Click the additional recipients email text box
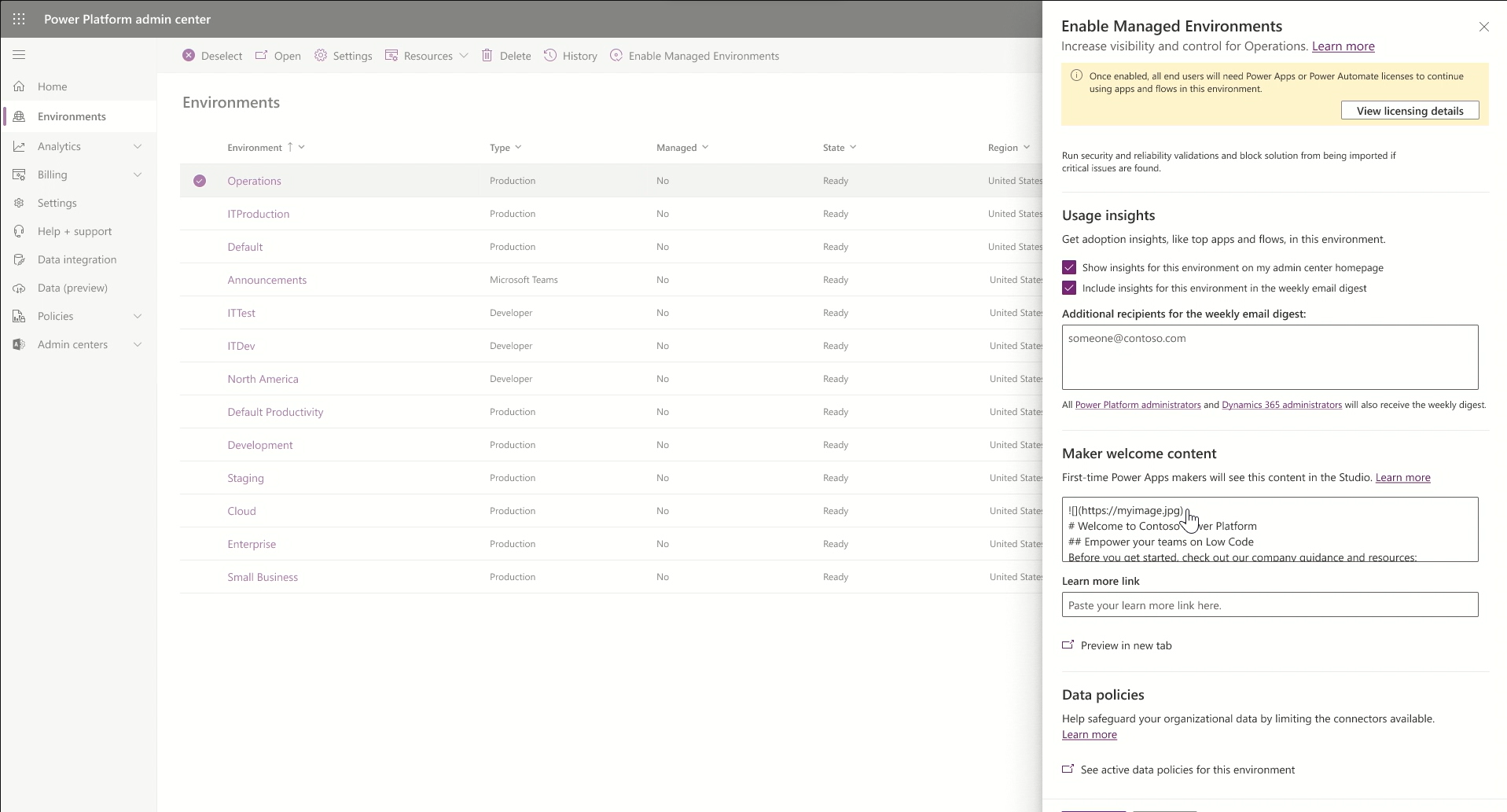 point(1270,357)
